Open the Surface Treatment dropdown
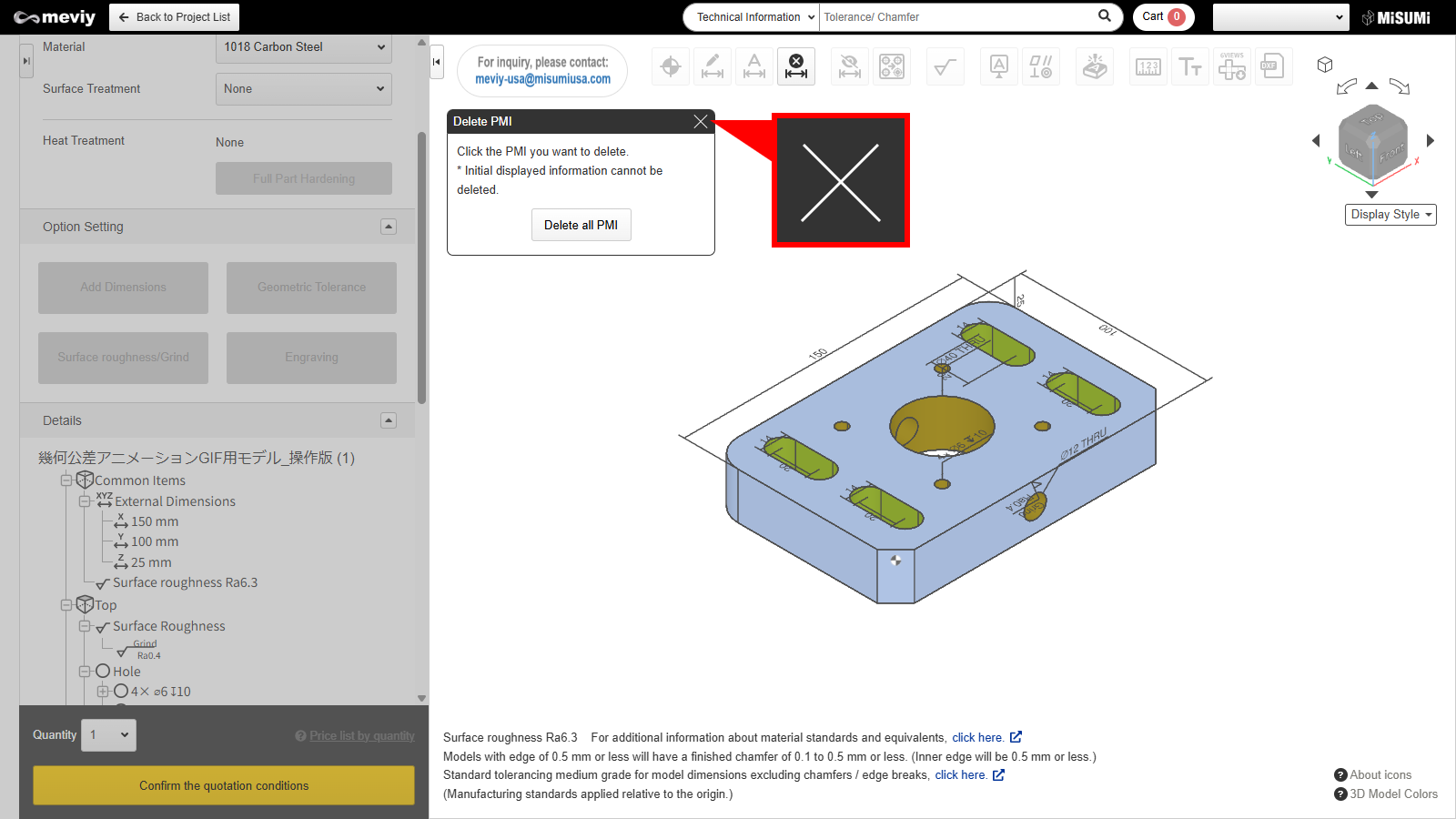The width and height of the screenshot is (1456, 819). click(x=304, y=89)
